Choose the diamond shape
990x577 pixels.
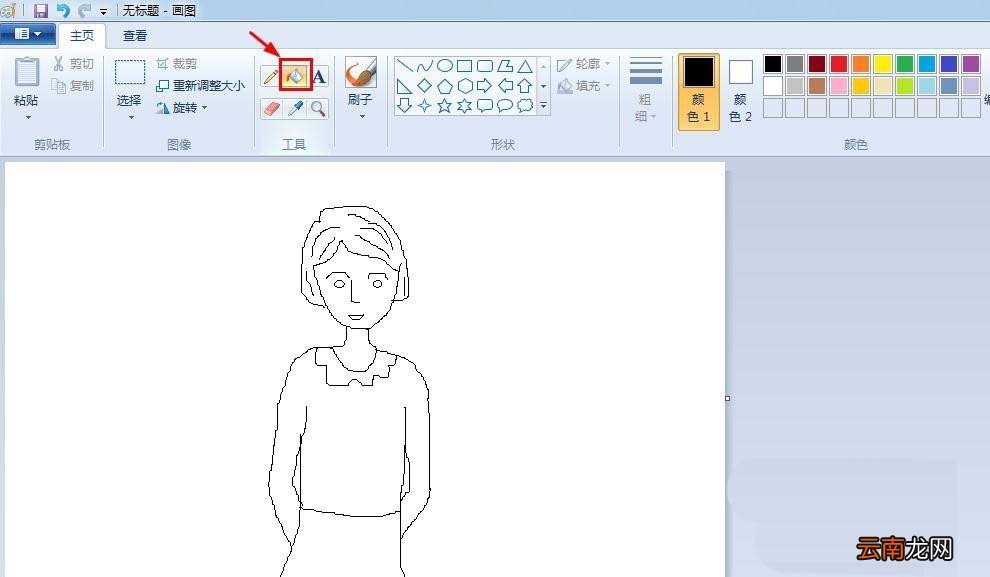[x=425, y=85]
